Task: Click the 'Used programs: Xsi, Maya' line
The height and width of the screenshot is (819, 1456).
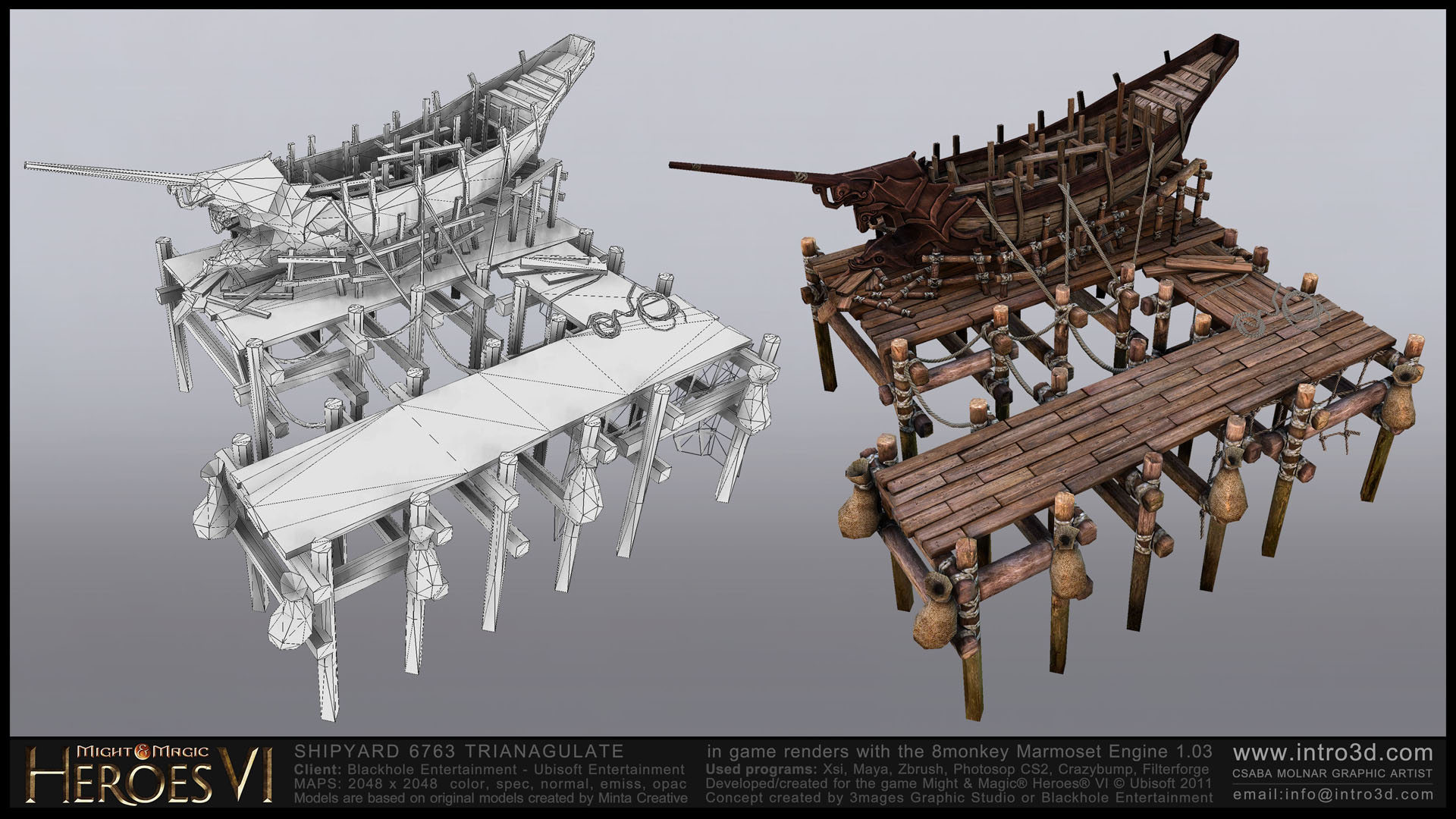Action: pyautogui.click(x=958, y=770)
